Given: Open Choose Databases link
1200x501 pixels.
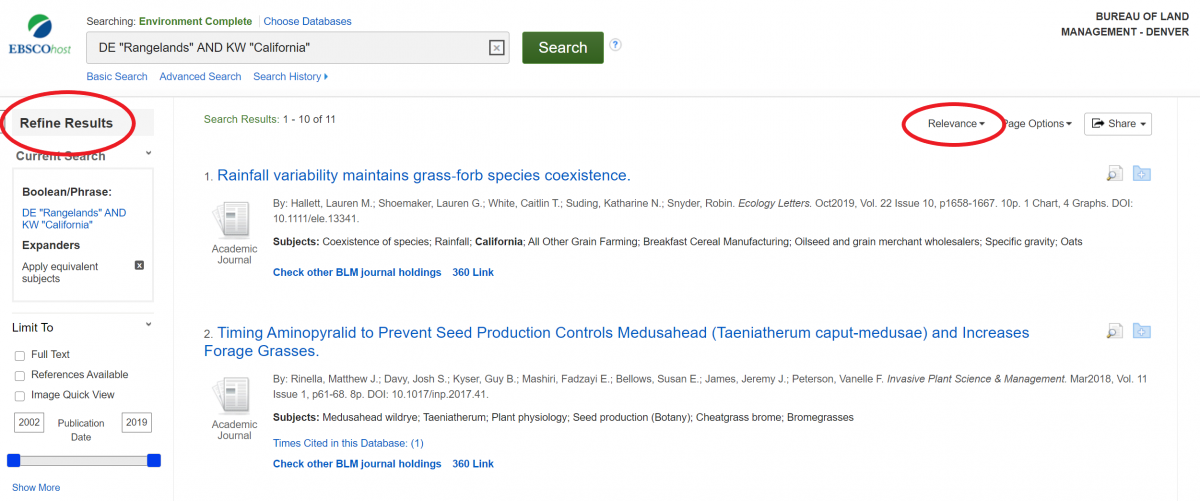Looking at the screenshot, I should tap(308, 21).
